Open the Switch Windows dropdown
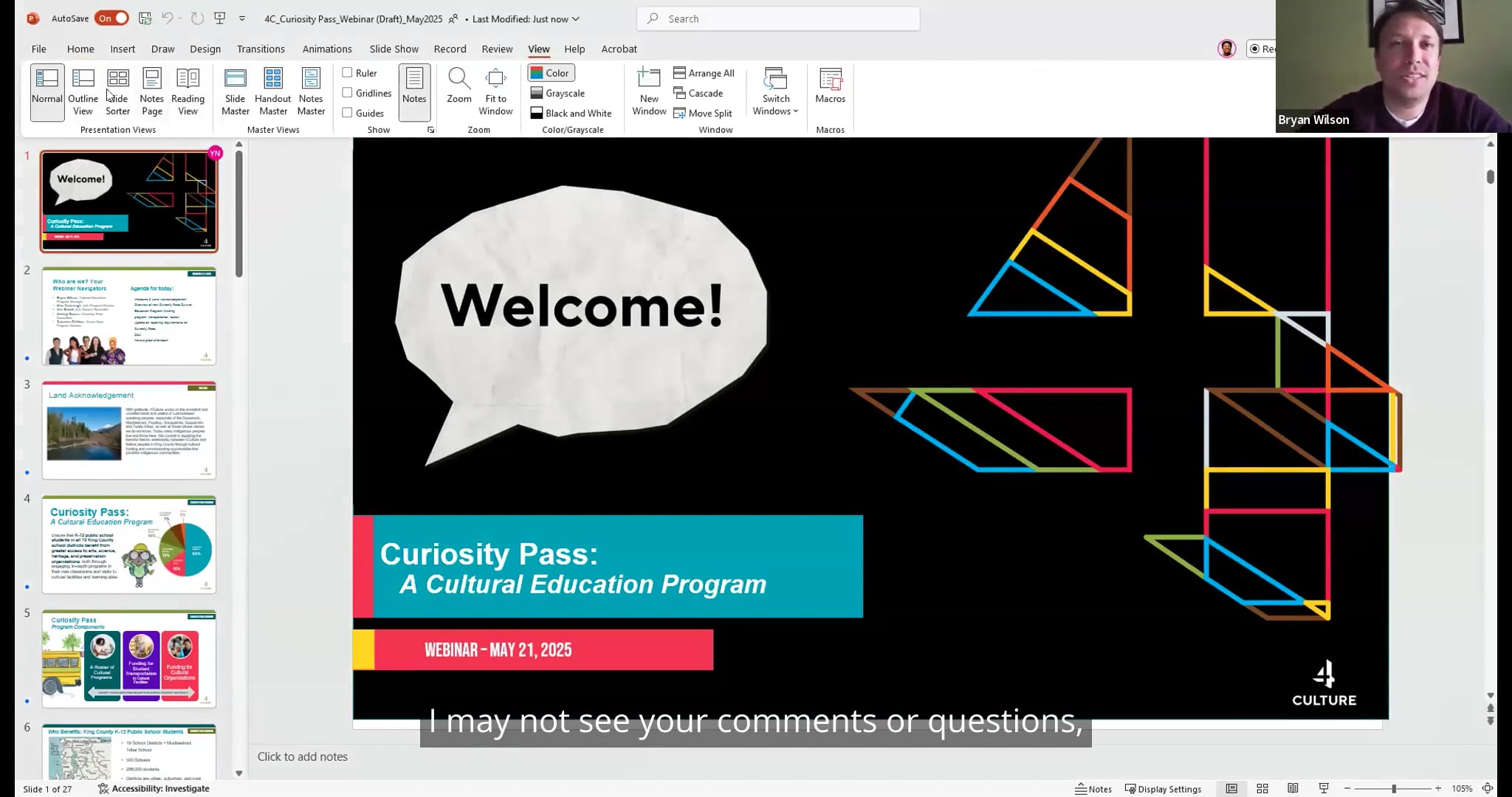The image size is (1512, 797). [x=774, y=93]
